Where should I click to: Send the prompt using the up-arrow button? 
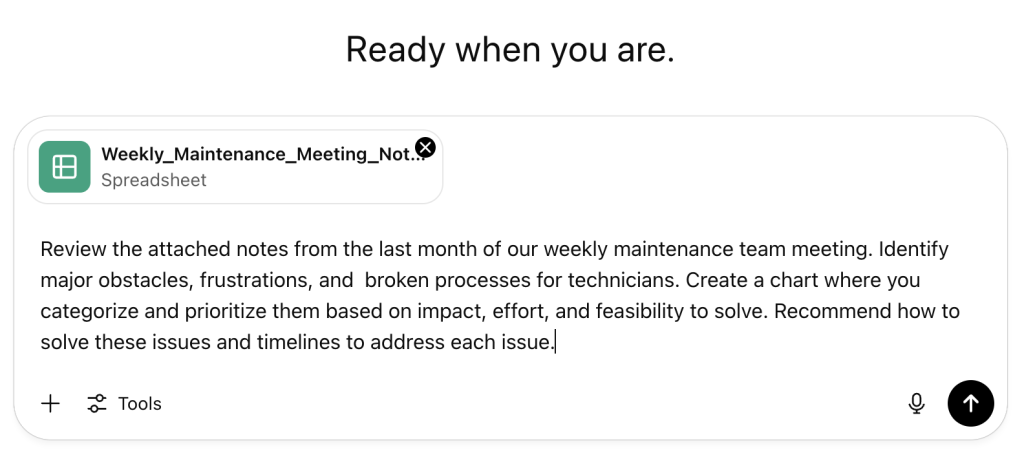coord(970,404)
